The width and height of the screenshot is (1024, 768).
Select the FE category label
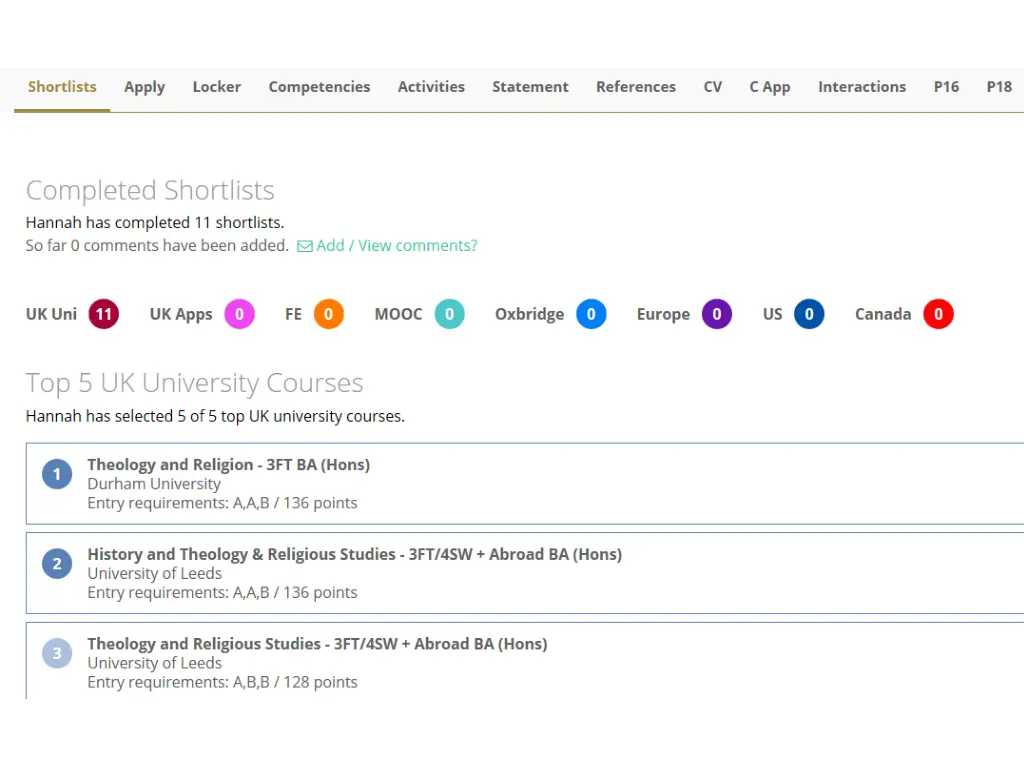coord(293,314)
